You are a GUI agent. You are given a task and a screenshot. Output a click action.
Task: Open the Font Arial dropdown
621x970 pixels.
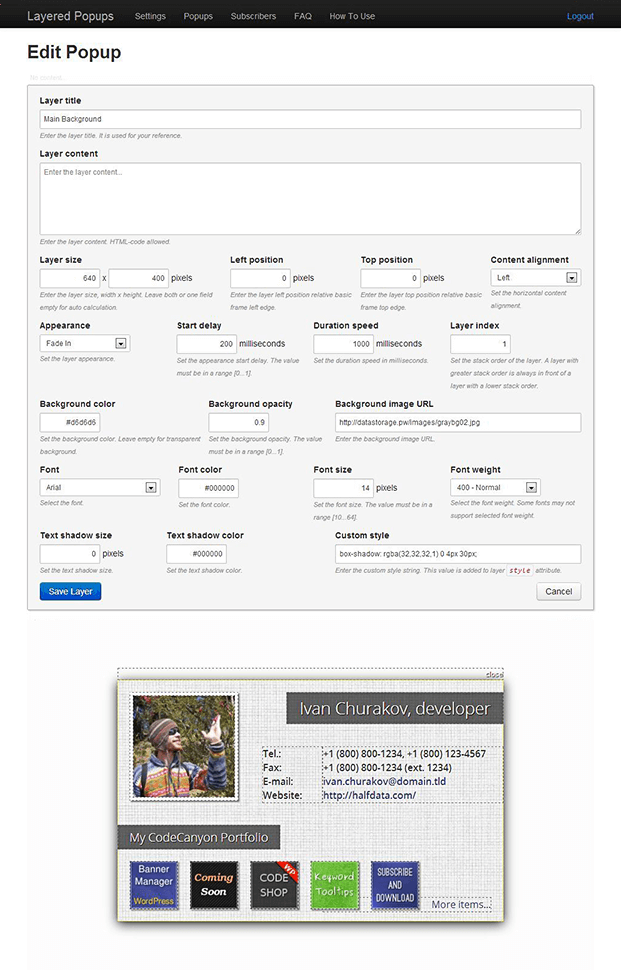tap(99, 488)
